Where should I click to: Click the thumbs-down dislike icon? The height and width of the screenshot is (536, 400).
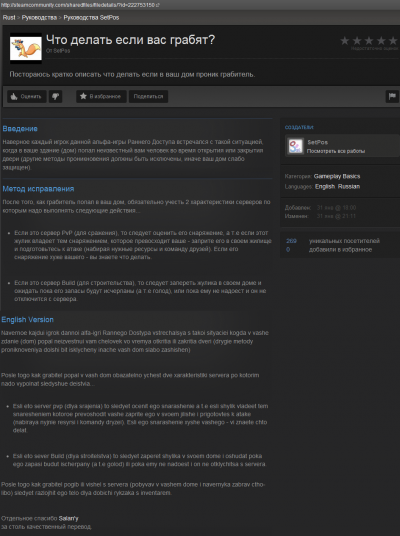(x=55, y=96)
